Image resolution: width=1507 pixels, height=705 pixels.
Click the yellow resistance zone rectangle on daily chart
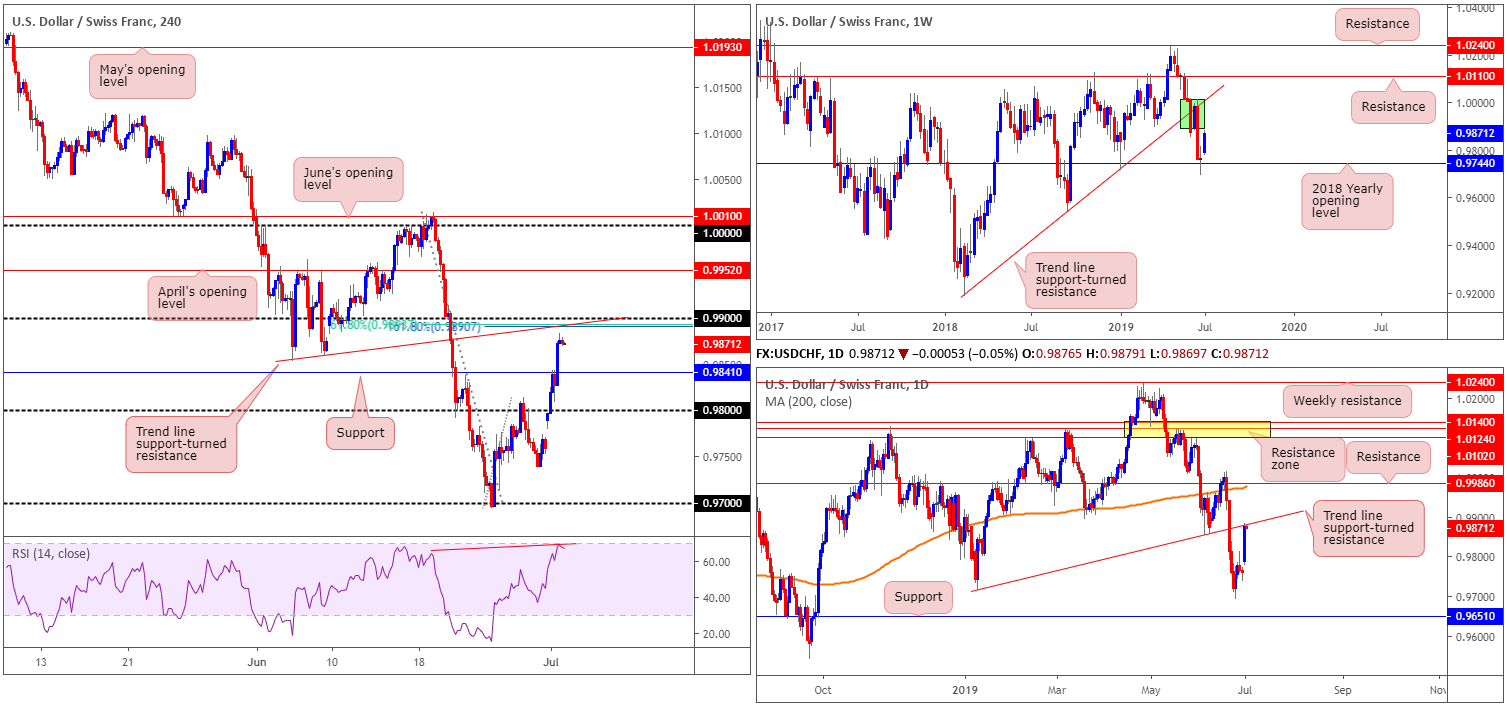[x=1200, y=429]
